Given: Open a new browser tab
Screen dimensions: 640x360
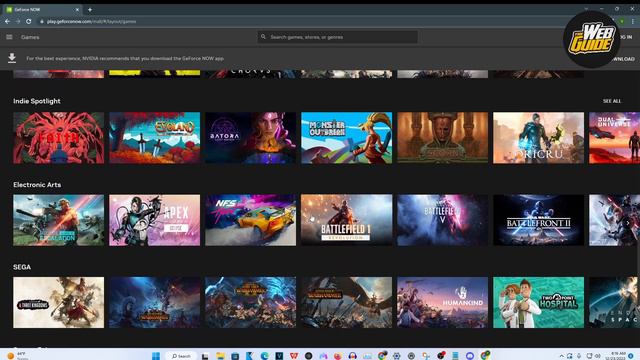Looking at the screenshot, I should (90, 9).
